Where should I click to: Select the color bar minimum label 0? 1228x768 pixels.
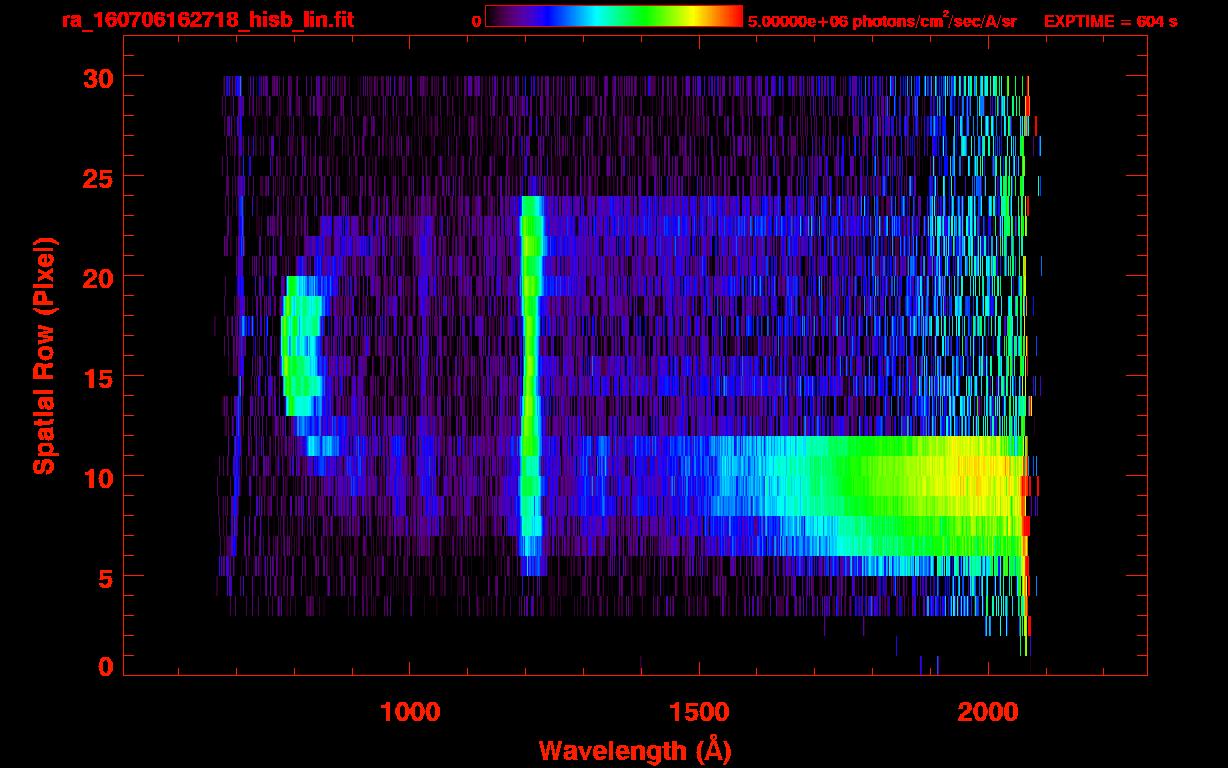point(476,21)
